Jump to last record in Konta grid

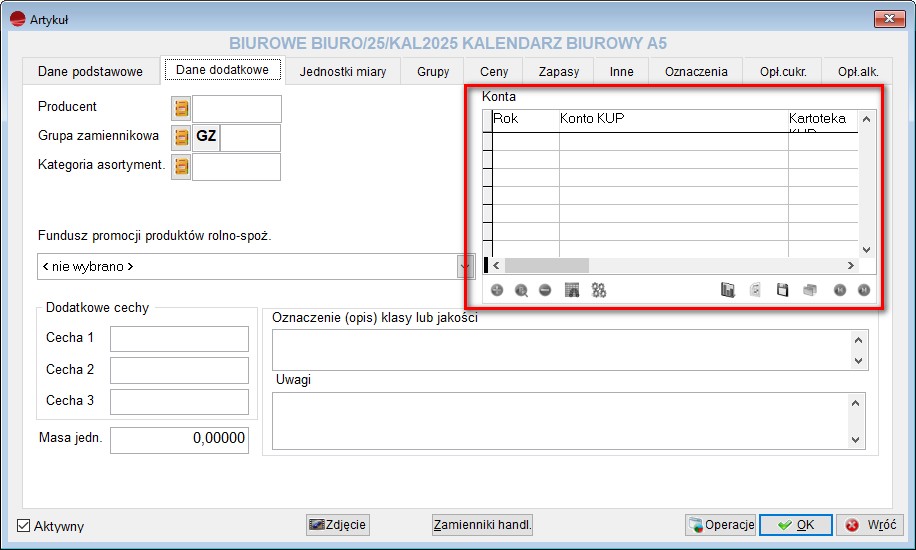pyautogui.click(x=864, y=290)
